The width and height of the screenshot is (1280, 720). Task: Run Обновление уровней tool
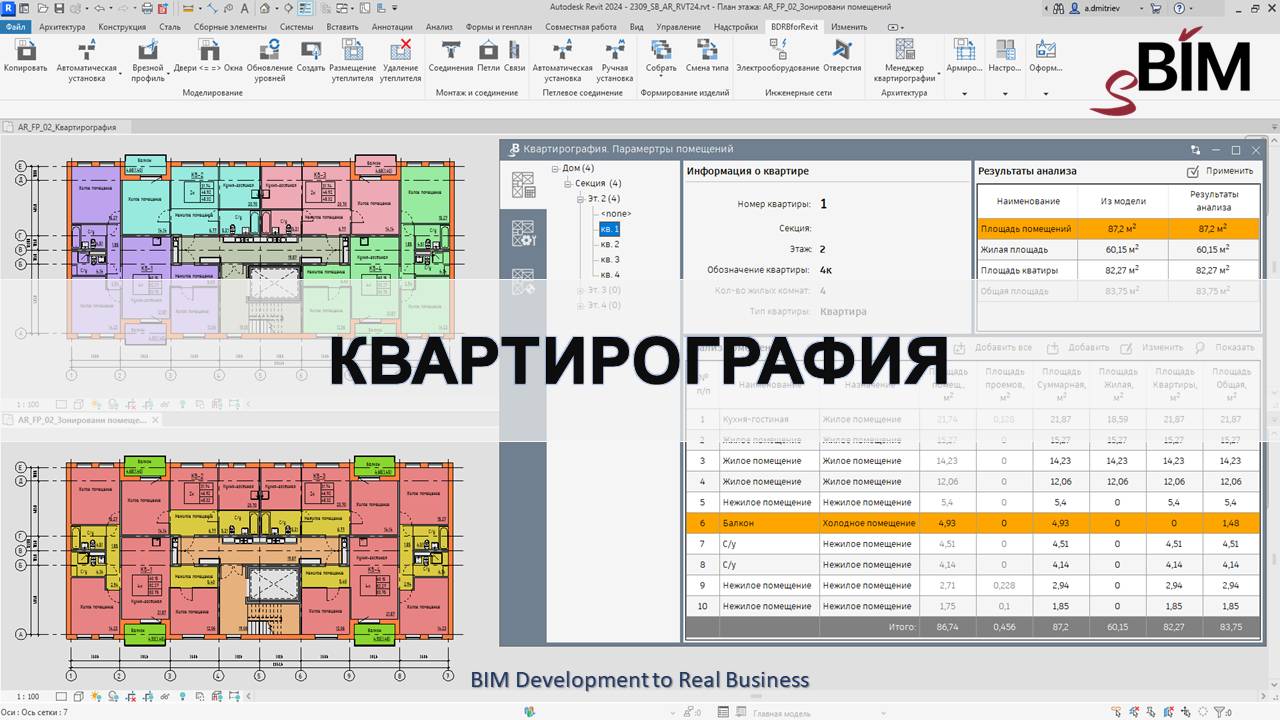269,61
